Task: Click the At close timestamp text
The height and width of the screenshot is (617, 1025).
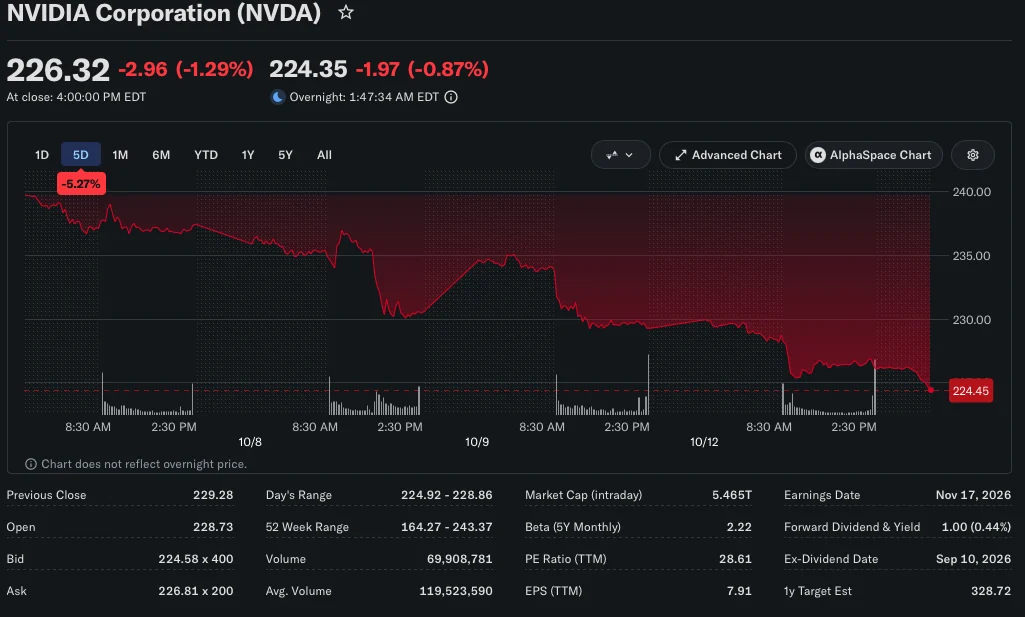Action: 76,97
